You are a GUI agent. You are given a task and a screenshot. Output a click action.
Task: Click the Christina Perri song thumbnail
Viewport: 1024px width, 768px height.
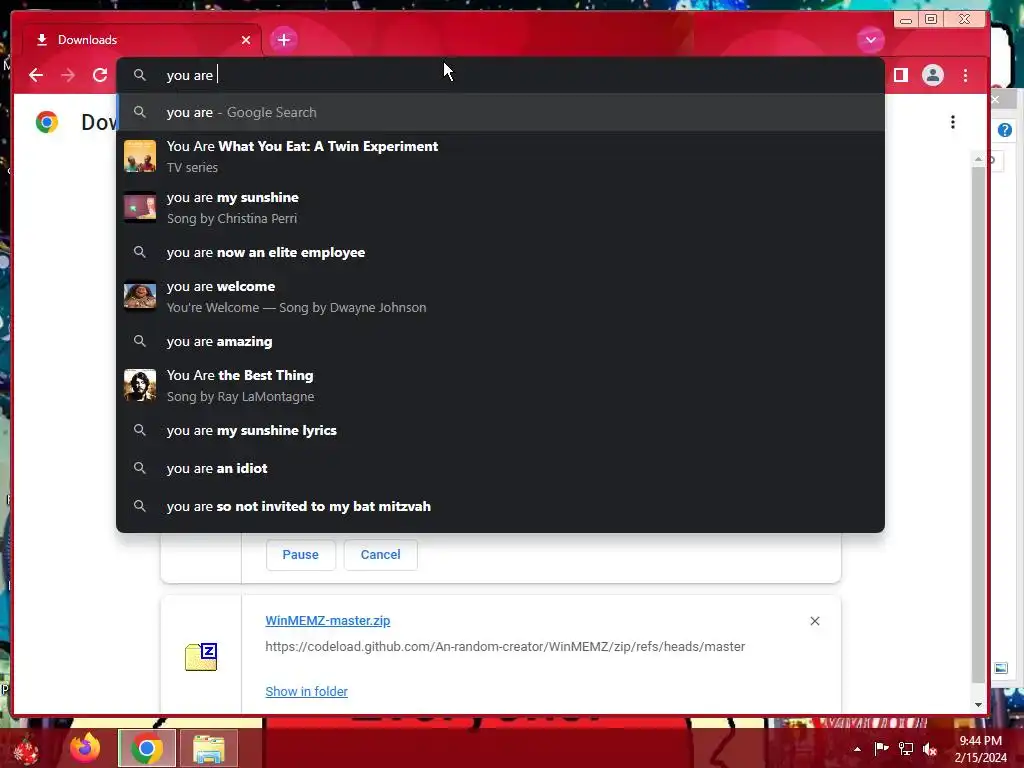[x=140, y=207]
